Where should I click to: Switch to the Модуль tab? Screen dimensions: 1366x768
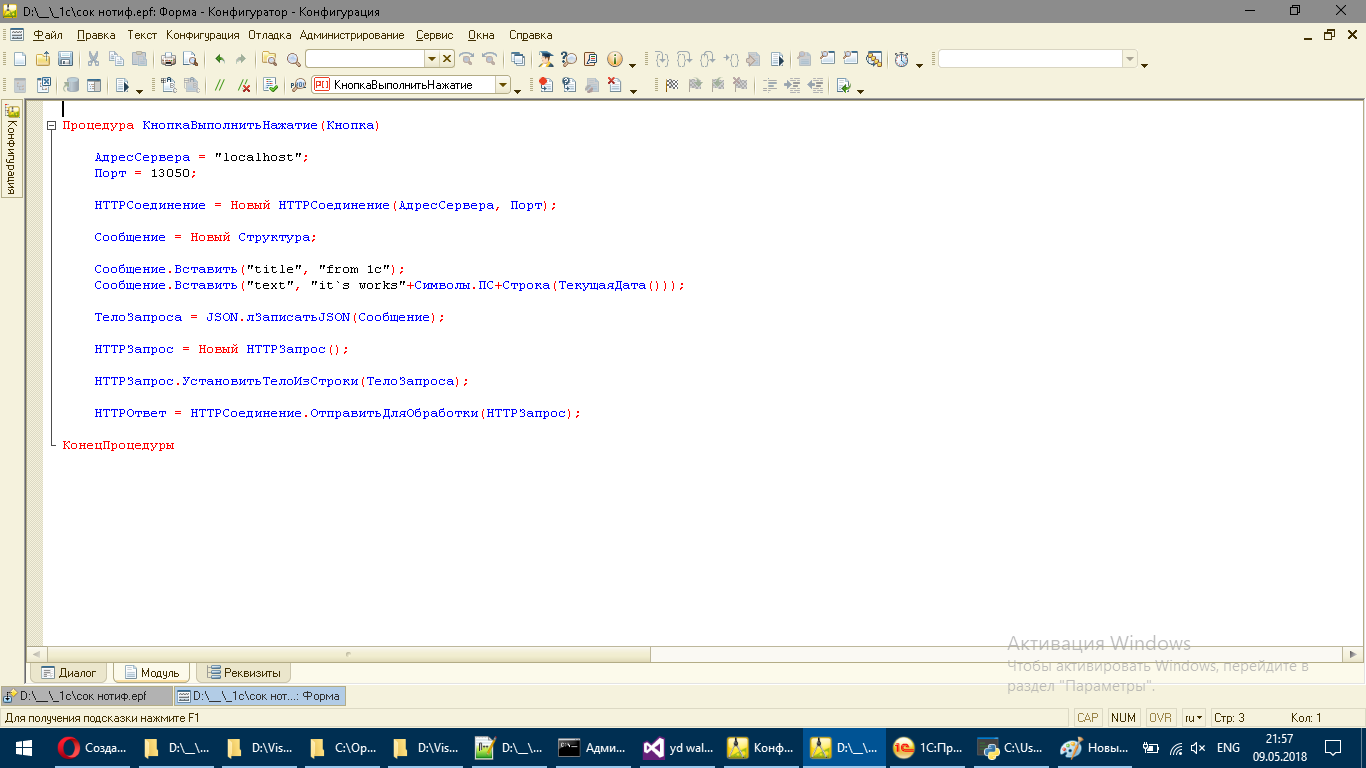[x=150, y=673]
